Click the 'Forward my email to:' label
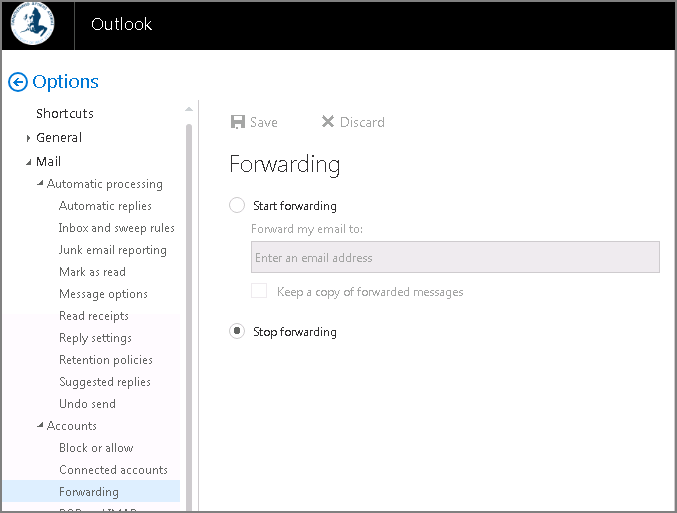This screenshot has height=513, width=677. pos(307,229)
